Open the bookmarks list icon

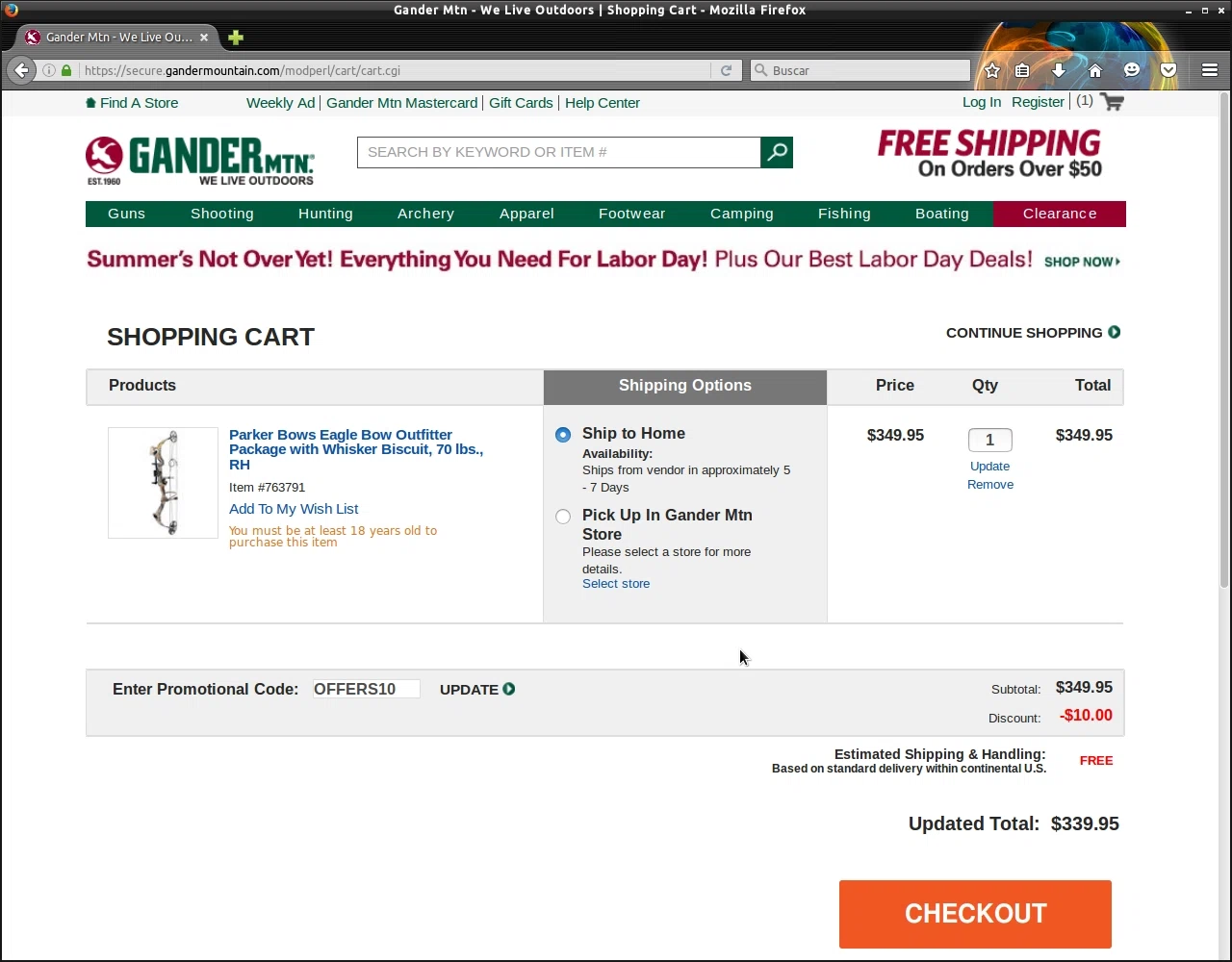pos(1022,70)
